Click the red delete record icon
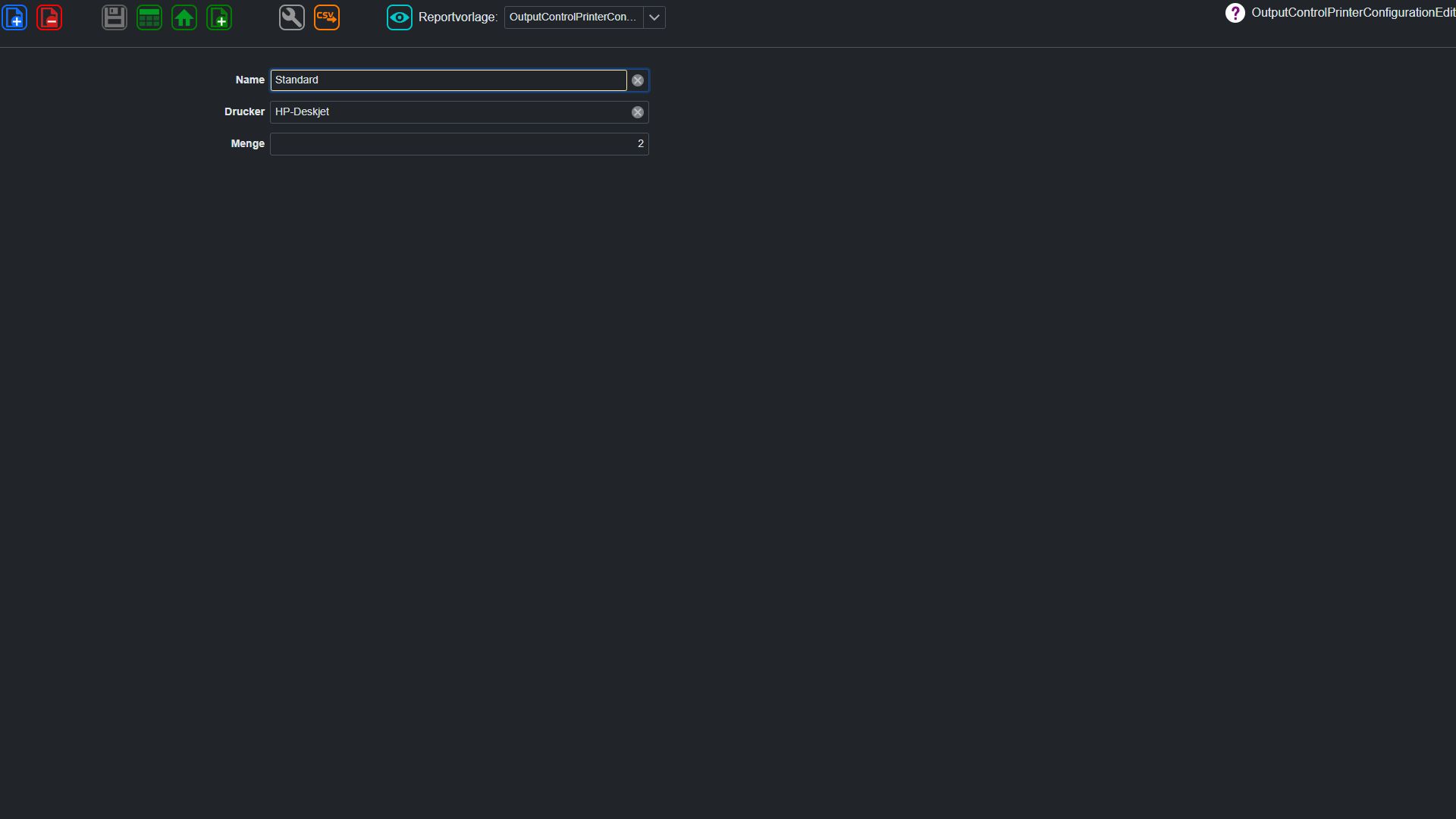 coord(49,17)
